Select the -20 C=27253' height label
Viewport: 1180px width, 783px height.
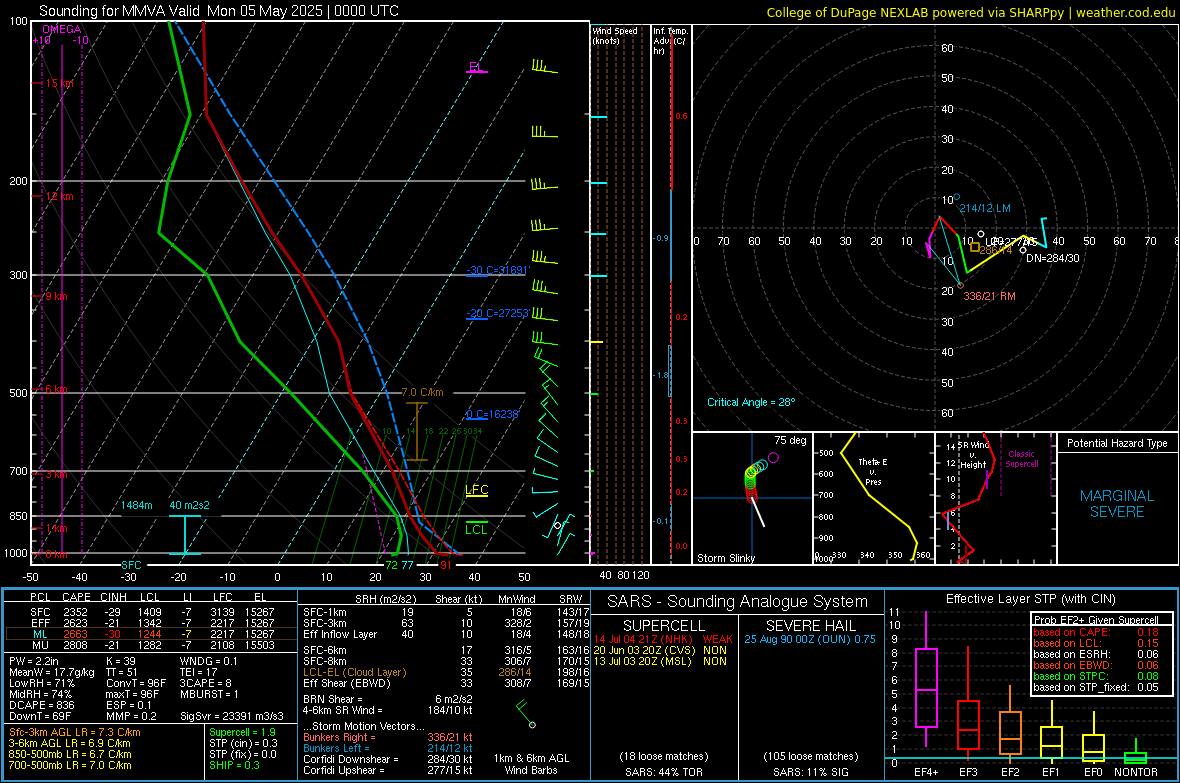pos(497,313)
